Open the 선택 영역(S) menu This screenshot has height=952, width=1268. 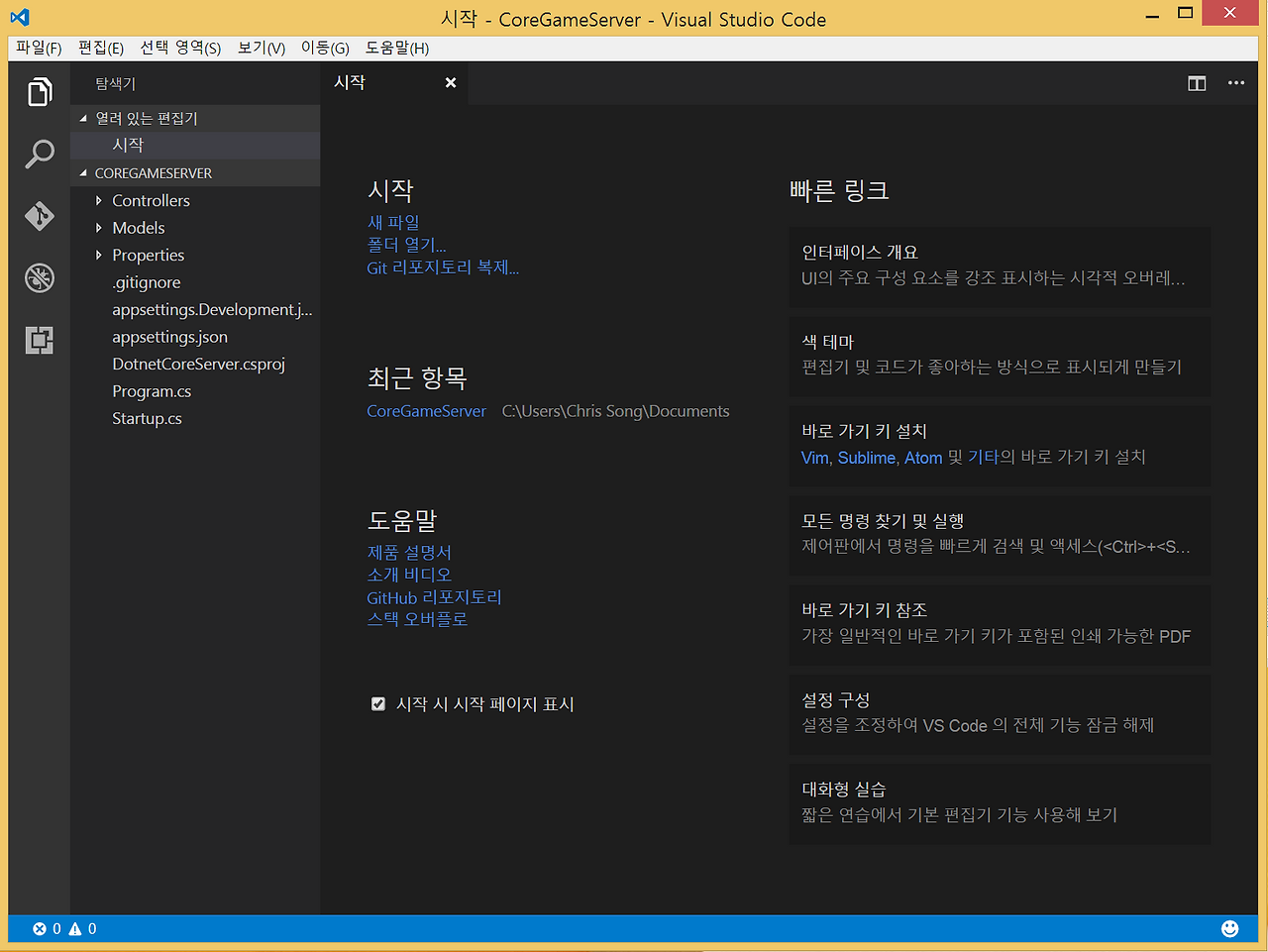tap(180, 48)
